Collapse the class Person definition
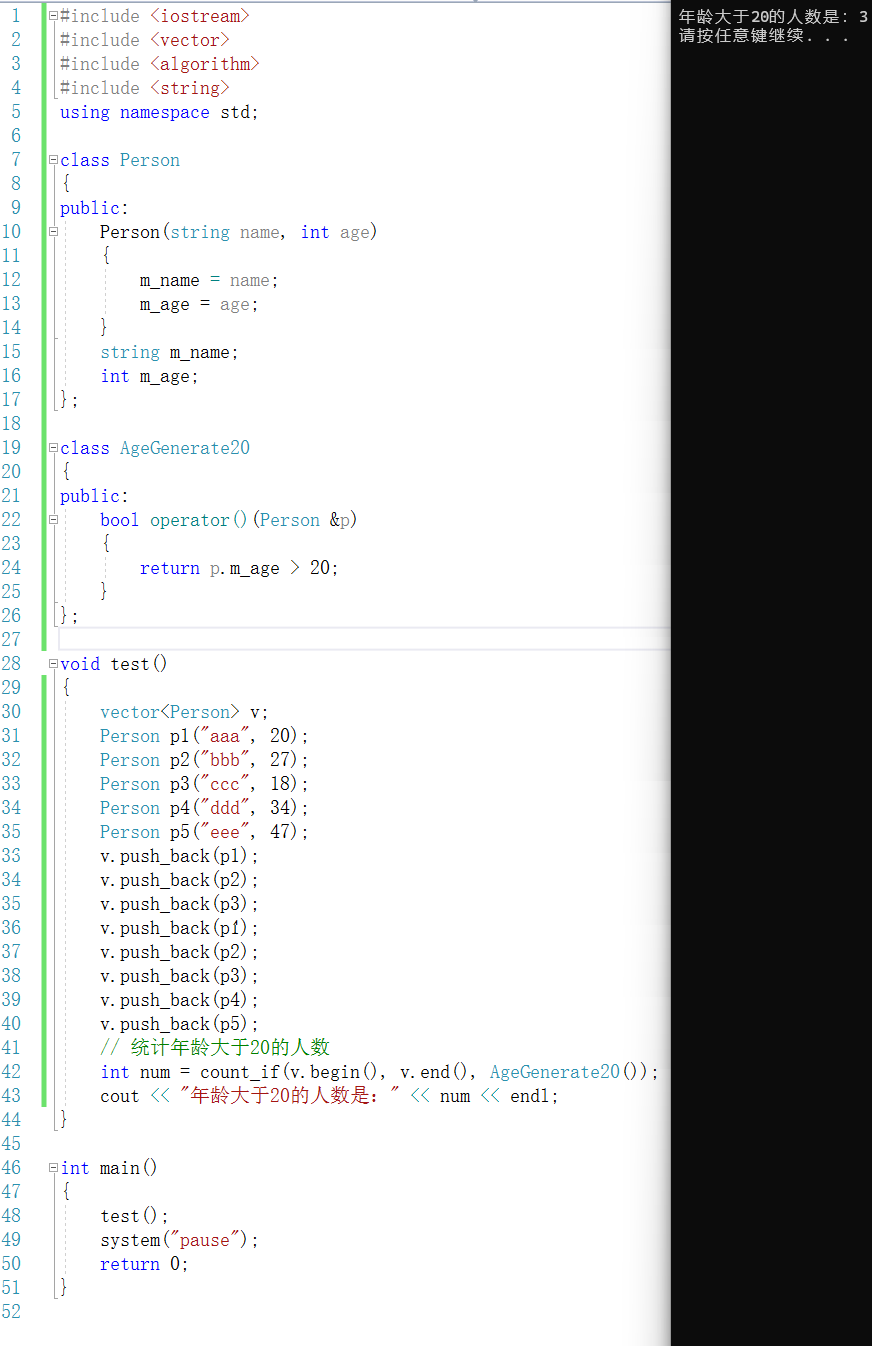The width and height of the screenshot is (872, 1346). click(53, 160)
